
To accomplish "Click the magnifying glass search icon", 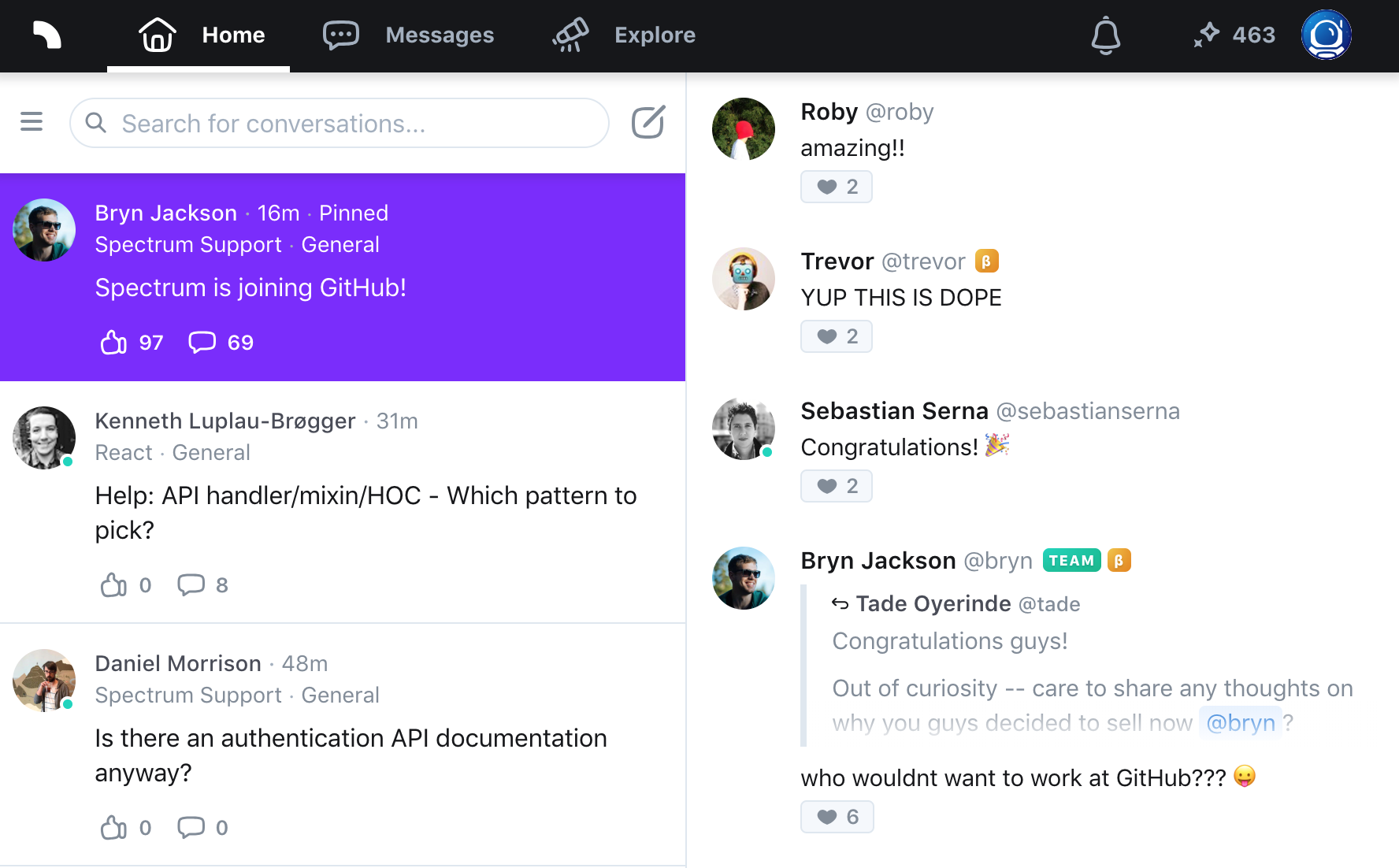I will coord(96,123).
